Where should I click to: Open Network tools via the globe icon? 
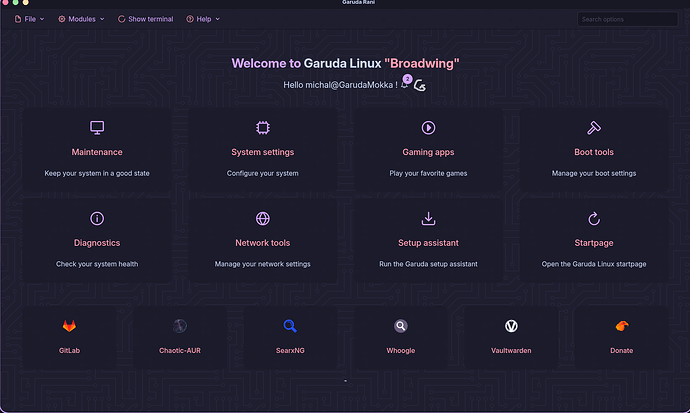(x=262, y=218)
